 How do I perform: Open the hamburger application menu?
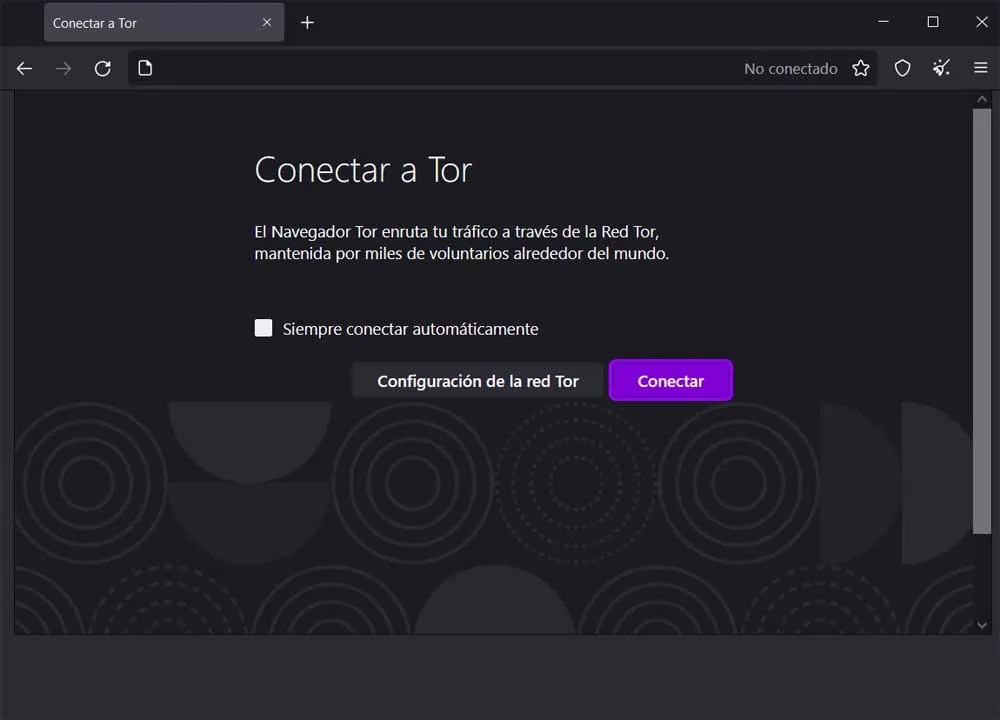coord(981,68)
